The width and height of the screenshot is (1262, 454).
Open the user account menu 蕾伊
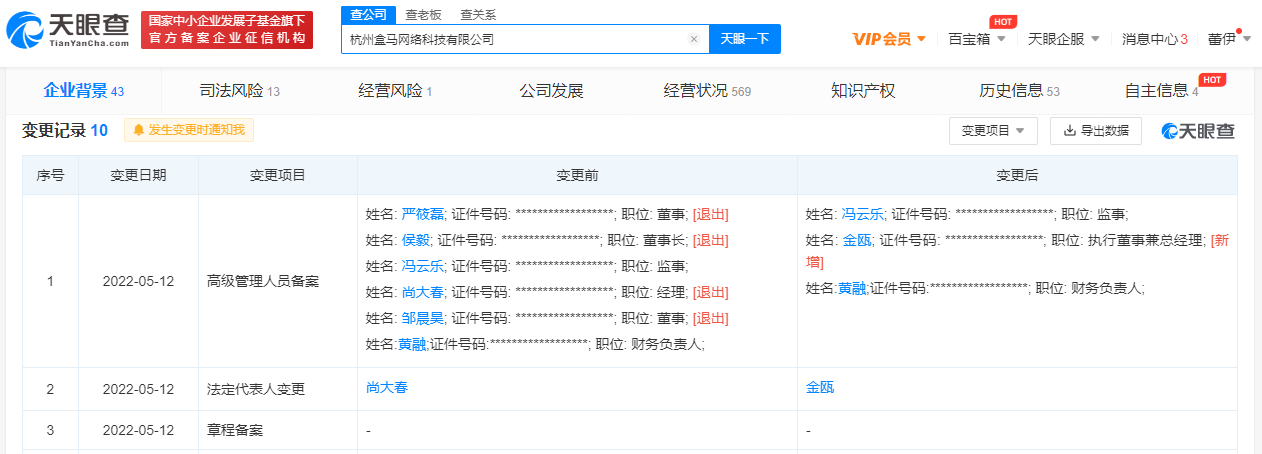pyautogui.click(x=1229, y=39)
